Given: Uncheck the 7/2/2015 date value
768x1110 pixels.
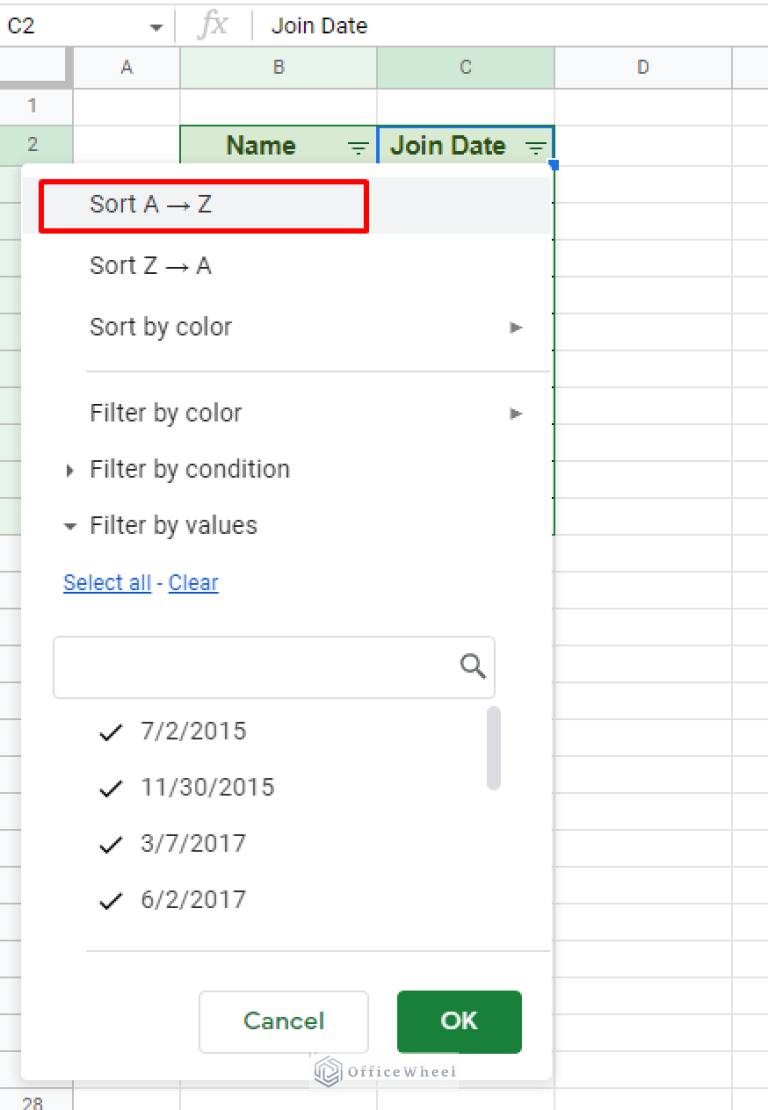Looking at the screenshot, I should [111, 732].
